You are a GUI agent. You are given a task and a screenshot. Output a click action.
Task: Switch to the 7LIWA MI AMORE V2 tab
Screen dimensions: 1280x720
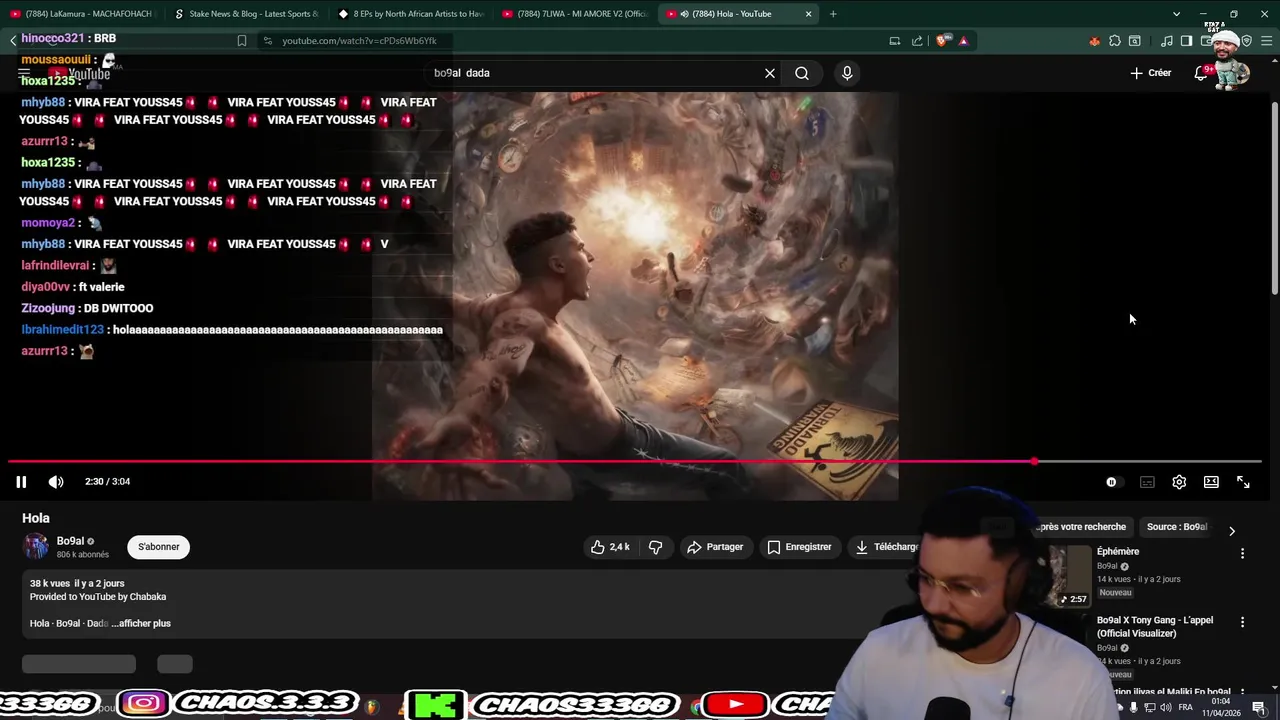(573, 14)
